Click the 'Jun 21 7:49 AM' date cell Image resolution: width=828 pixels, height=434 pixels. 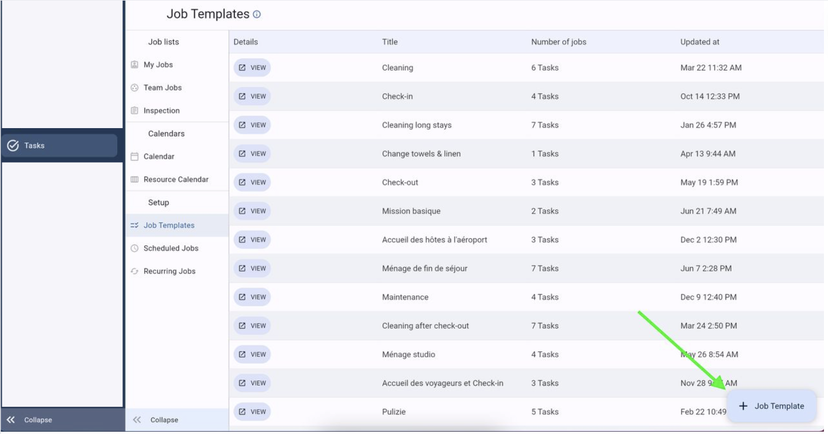(708, 211)
